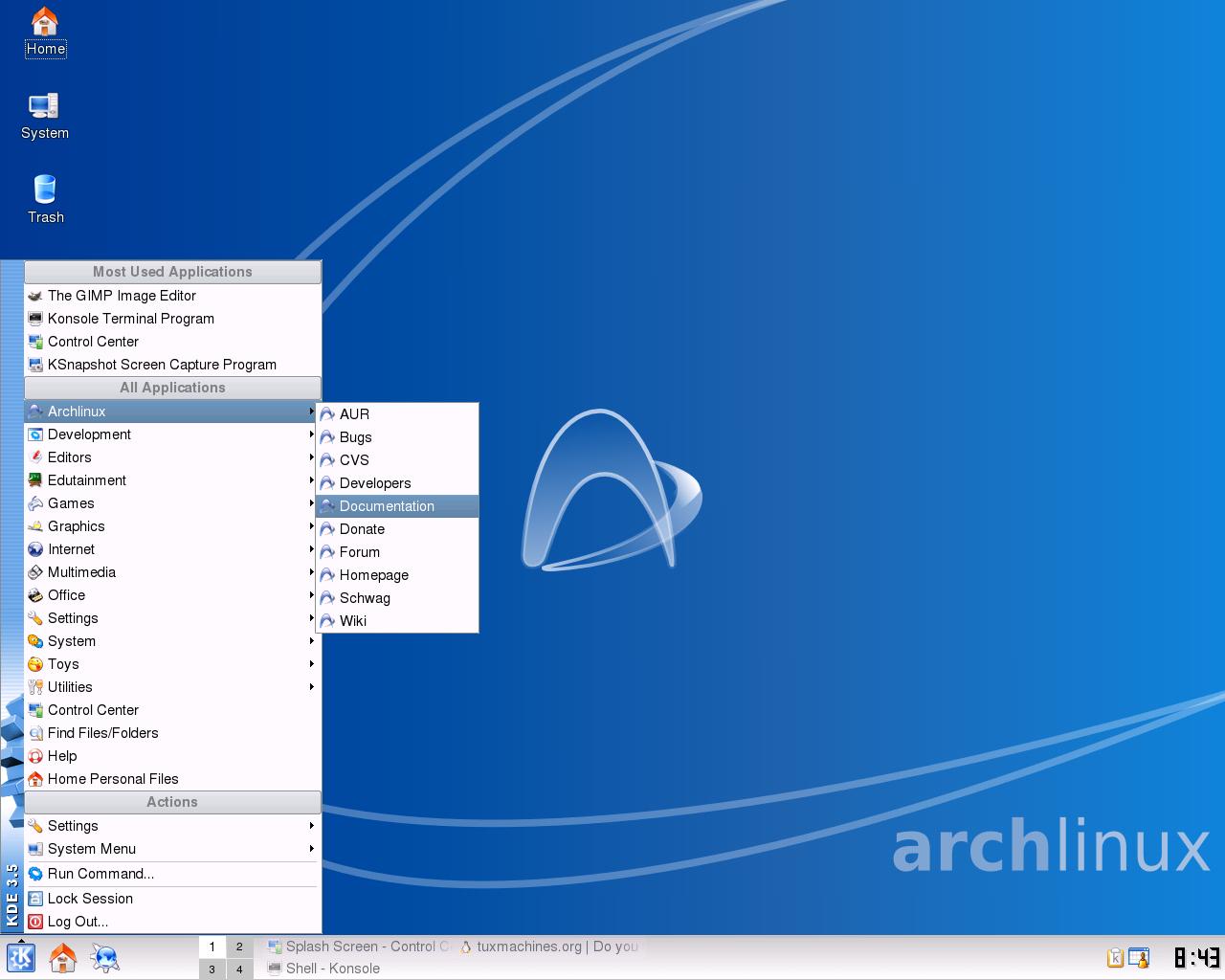Screen dimensions: 1225x980
Task: Click the Klipper clipboard tray icon
Action: pos(1115,958)
